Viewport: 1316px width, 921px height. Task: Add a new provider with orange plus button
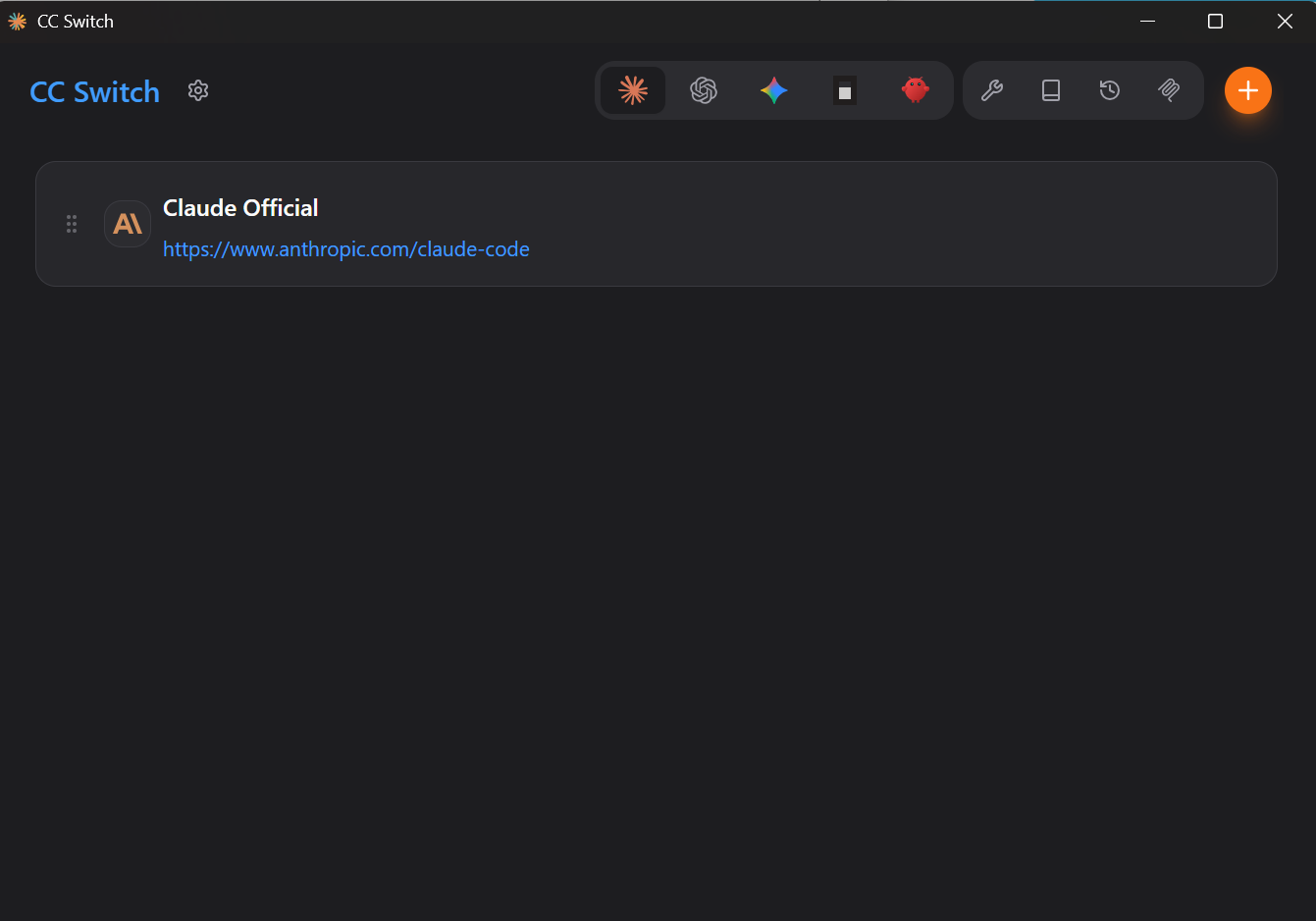pyautogui.click(x=1248, y=90)
